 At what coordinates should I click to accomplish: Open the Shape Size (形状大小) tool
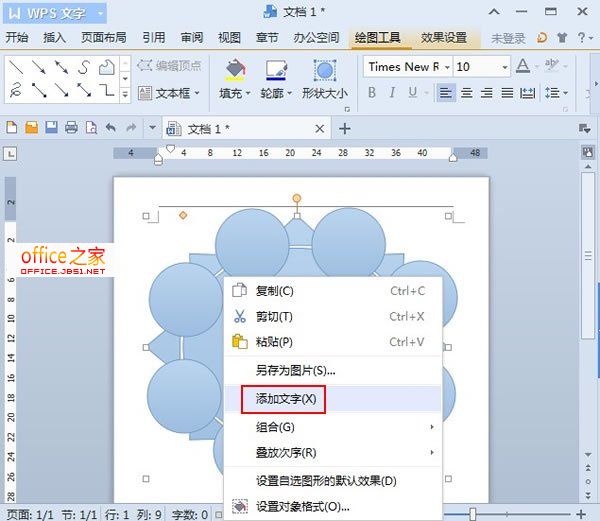click(x=324, y=80)
